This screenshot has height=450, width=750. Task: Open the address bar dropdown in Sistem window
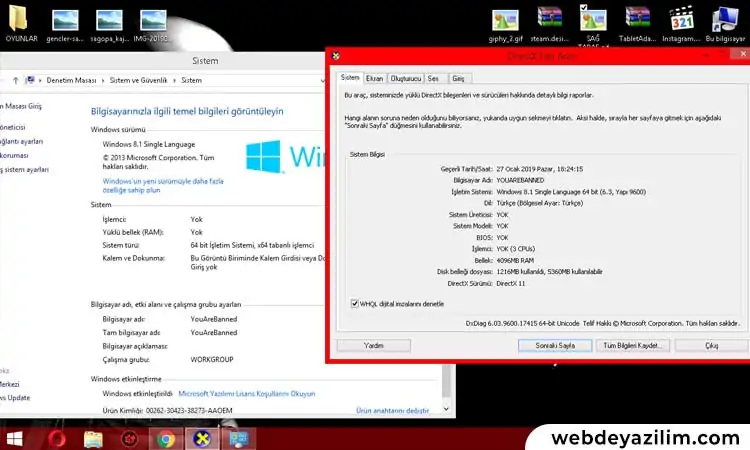point(321,80)
